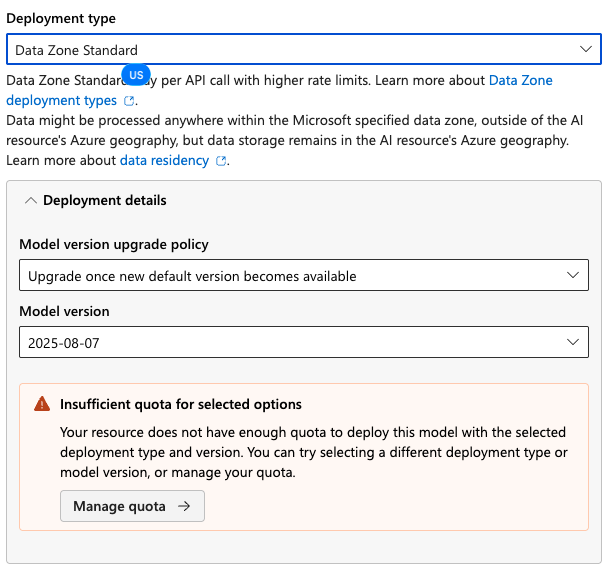The image size is (605, 574).
Task: Follow the data residency link
Action: point(165,160)
